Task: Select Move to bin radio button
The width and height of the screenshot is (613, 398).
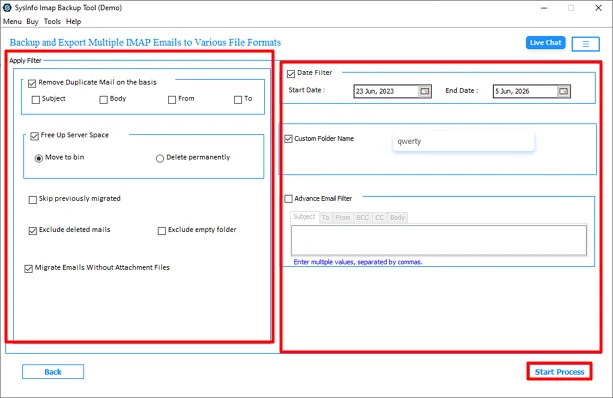Action: (x=39, y=158)
